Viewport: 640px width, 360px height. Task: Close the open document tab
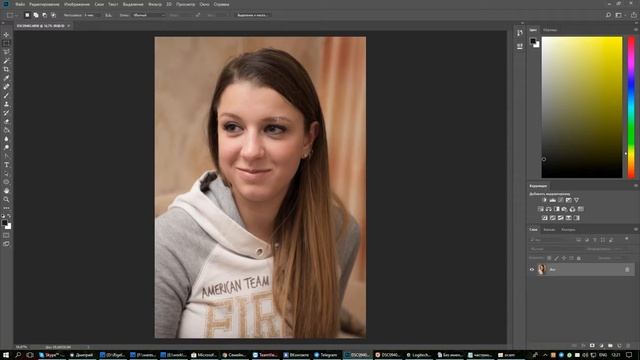click(69, 26)
